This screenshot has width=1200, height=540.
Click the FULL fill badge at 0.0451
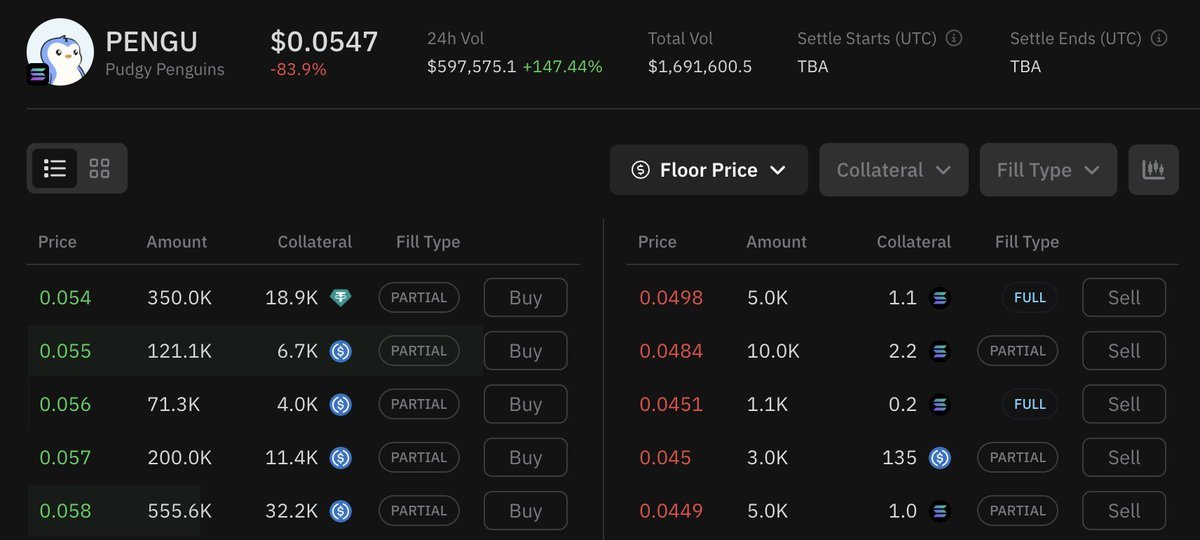[x=1030, y=404]
